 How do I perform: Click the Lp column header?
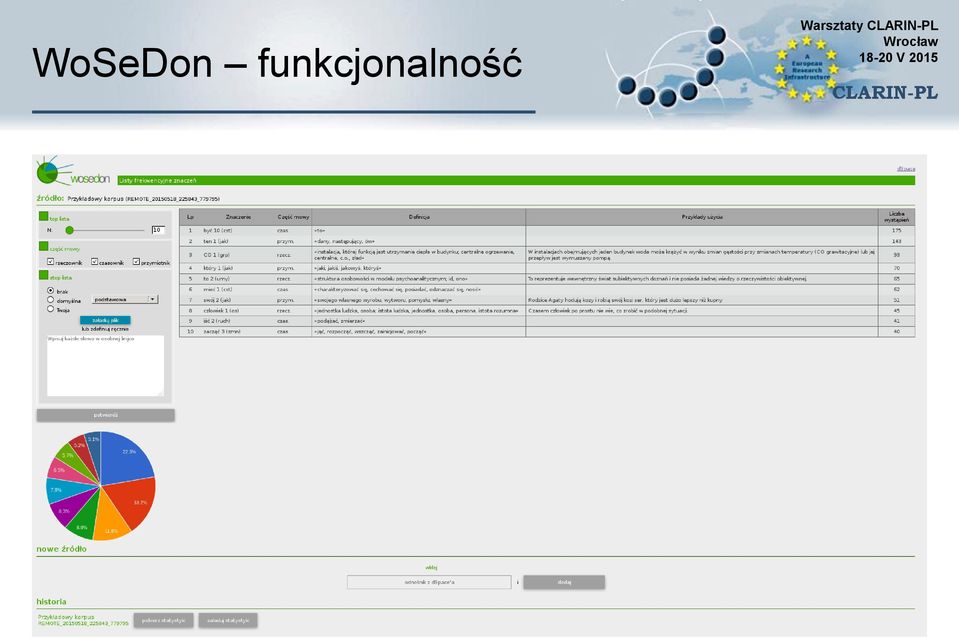pyautogui.click(x=190, y=217)
